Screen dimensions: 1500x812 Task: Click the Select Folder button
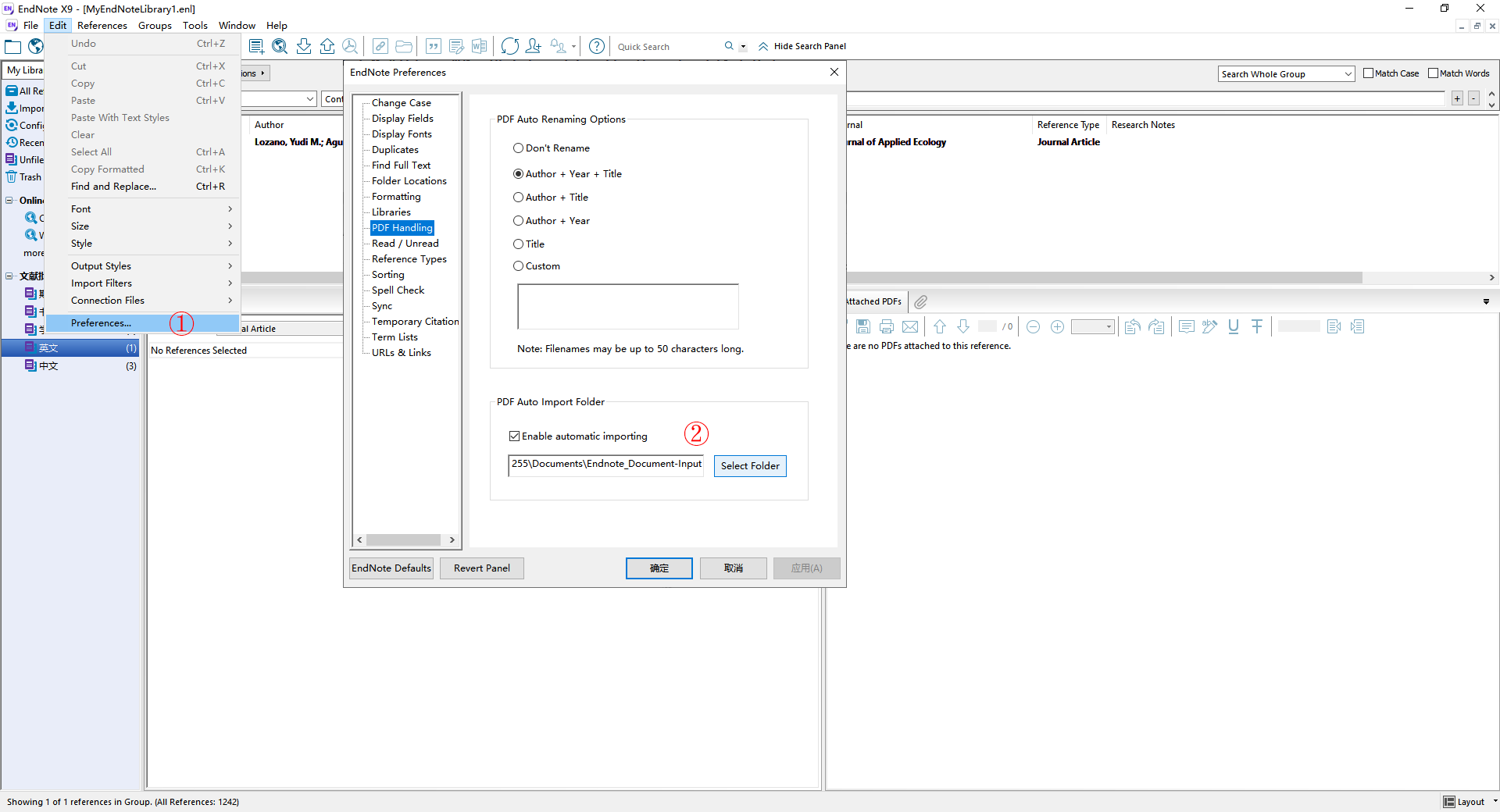point(750,466)
